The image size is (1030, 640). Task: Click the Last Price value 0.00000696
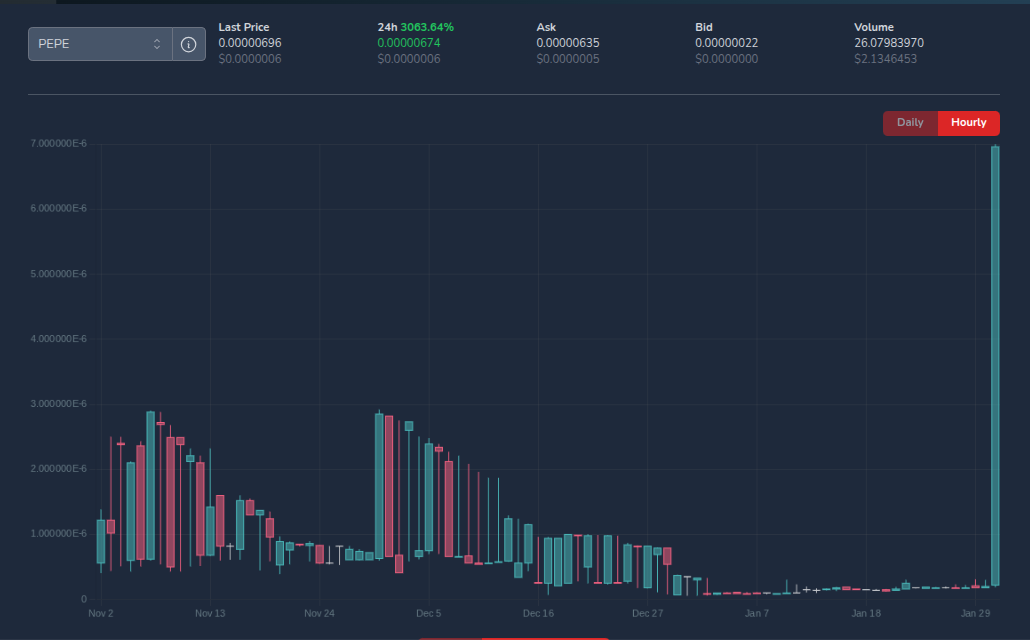pos(251,43)
